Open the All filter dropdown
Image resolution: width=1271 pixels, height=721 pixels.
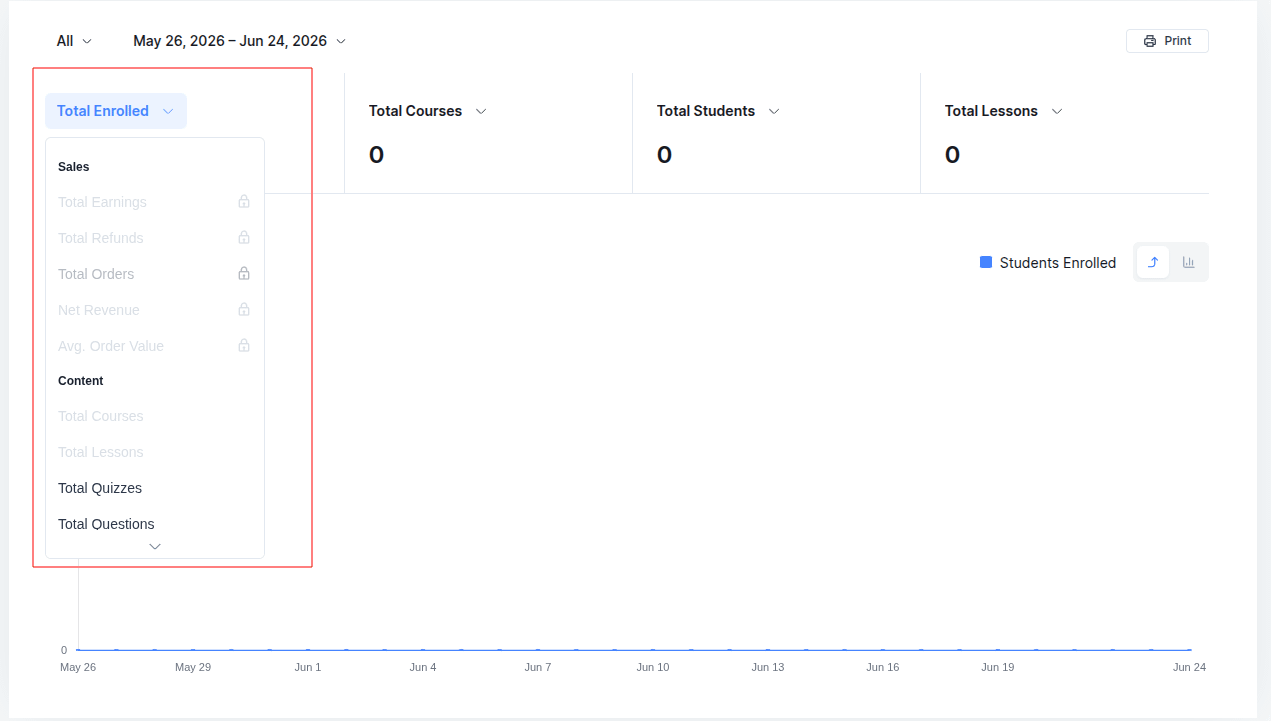coord(74,41)
